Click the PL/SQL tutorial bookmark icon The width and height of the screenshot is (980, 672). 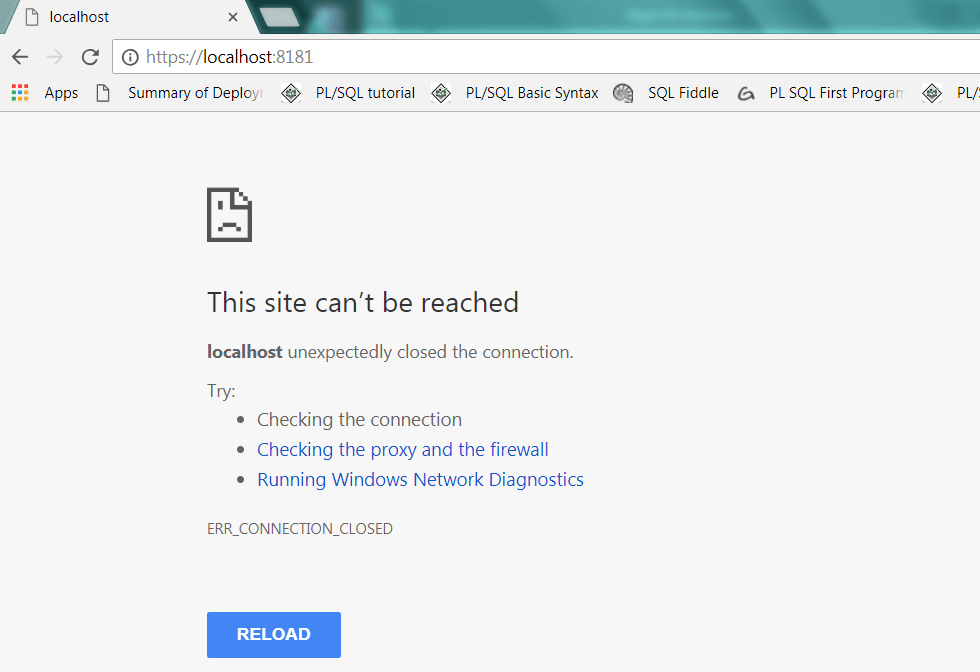click(x=291, y=93)
